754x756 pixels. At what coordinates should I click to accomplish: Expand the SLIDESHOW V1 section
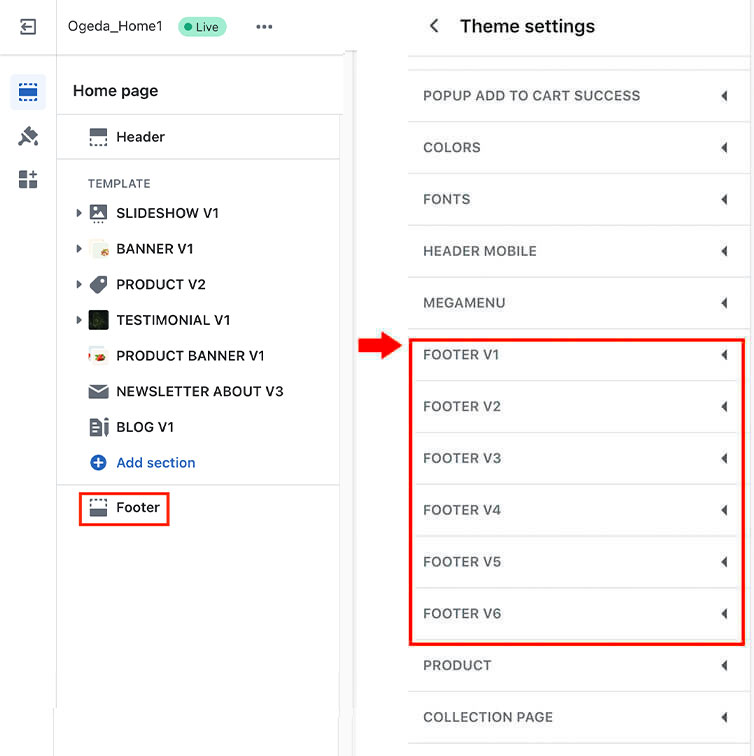click(79, 213)
